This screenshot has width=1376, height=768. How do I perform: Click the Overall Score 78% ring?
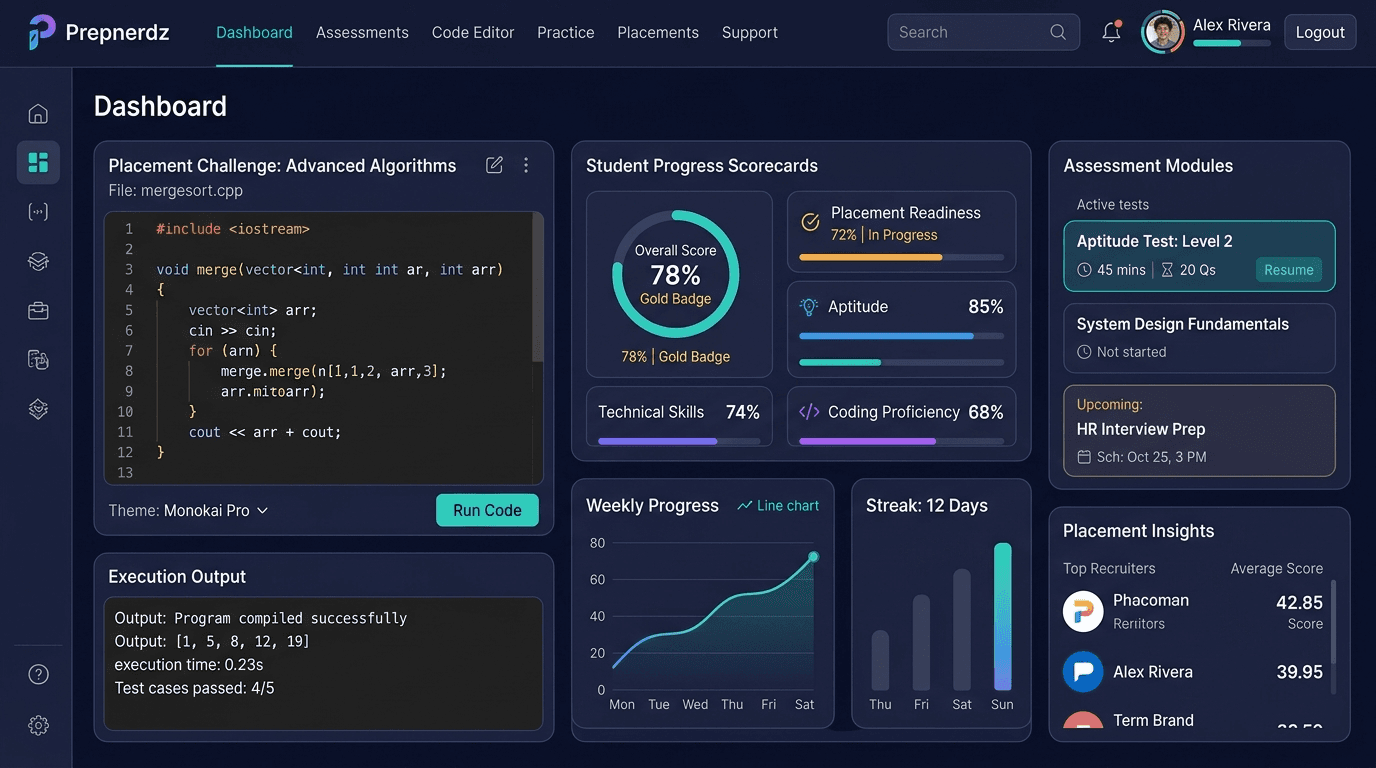[675, 274]
